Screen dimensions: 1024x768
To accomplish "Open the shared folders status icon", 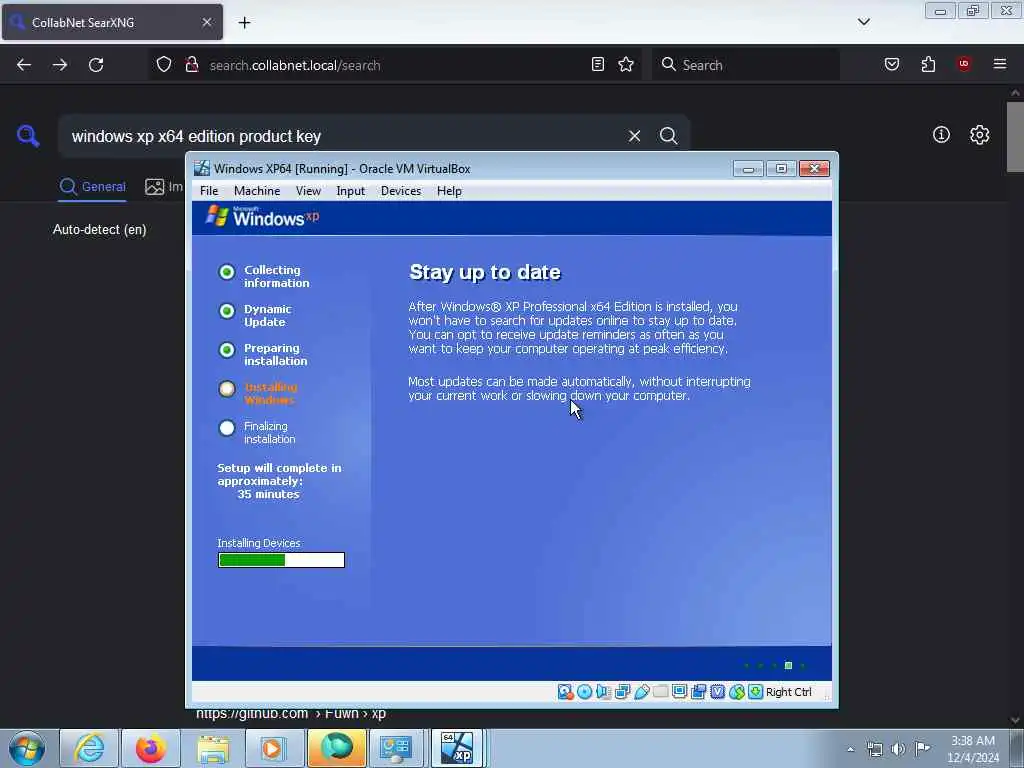I will pyautogui.click(x=660, y=692).
